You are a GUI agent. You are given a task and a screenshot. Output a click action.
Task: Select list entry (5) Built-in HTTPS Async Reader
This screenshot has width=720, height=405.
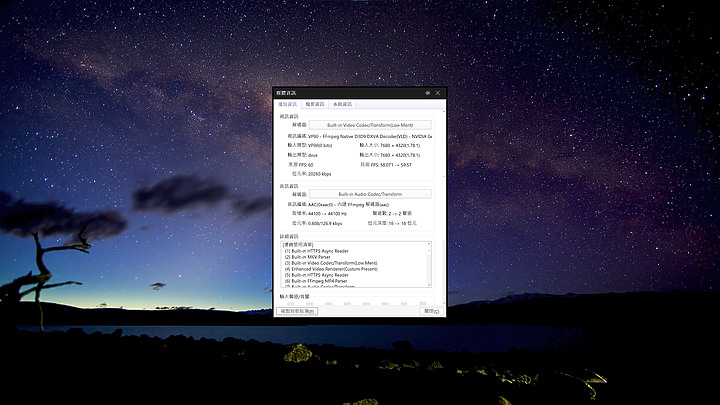click(x=316, y=275)
